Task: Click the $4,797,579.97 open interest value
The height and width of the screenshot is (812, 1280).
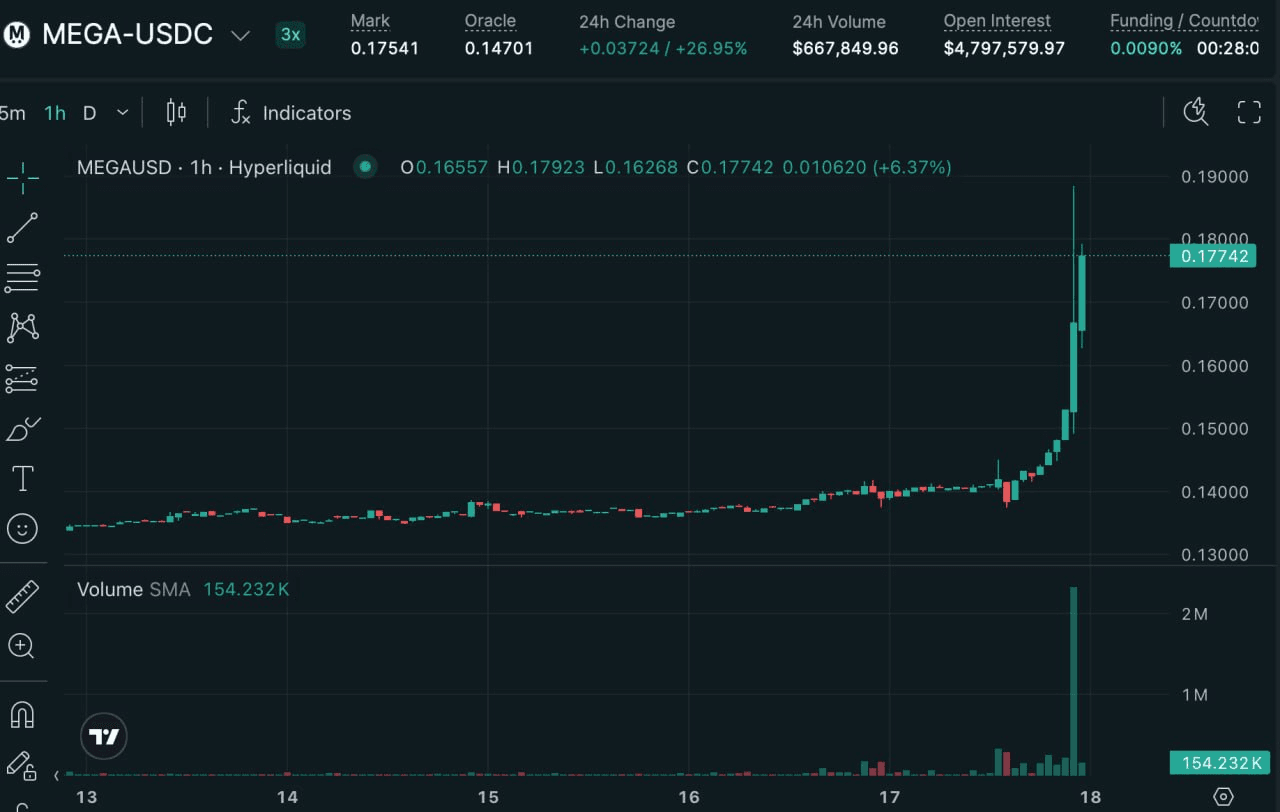Action: pos(1004,48)
